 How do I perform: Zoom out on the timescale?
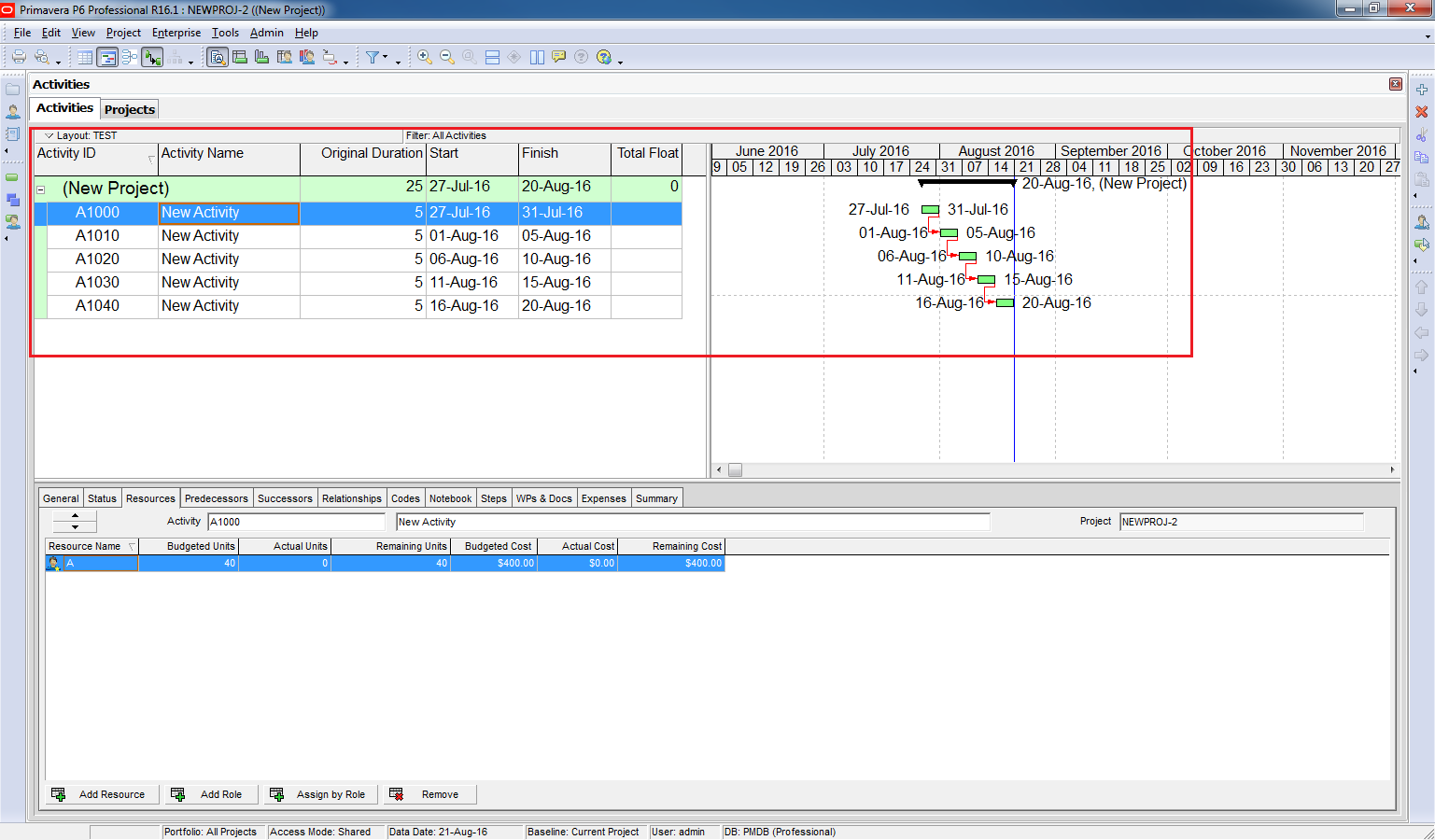coord(447,57)
